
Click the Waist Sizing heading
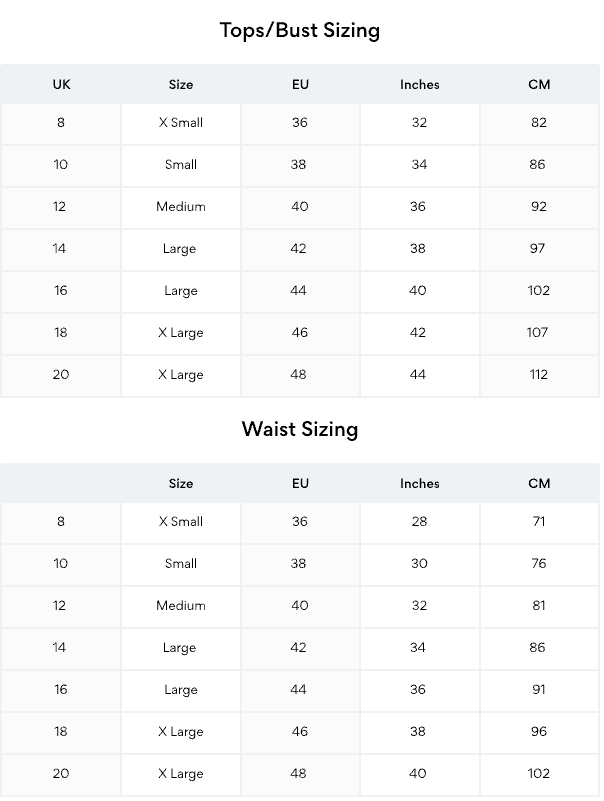pyautogui.click(x=300, y=429)
